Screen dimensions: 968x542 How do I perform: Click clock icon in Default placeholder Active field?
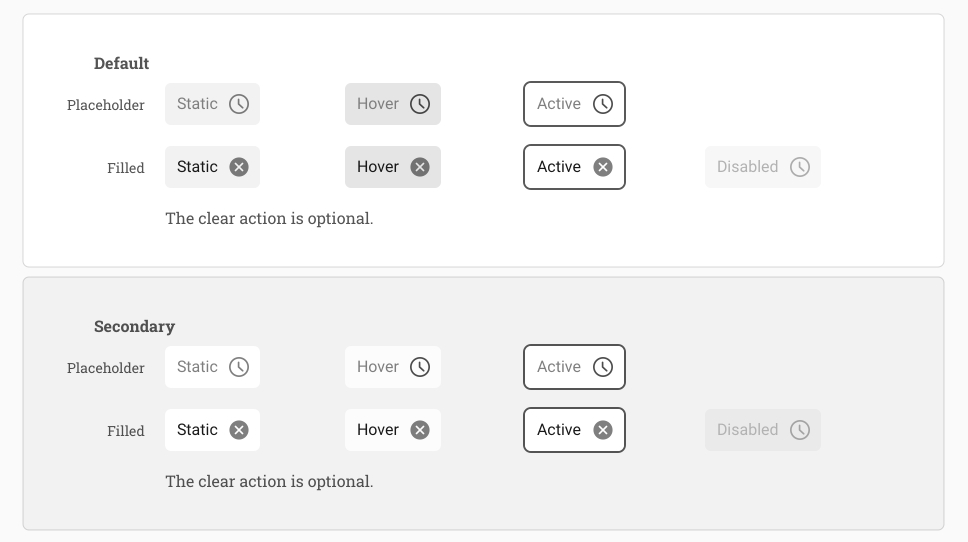pos(603,104)
